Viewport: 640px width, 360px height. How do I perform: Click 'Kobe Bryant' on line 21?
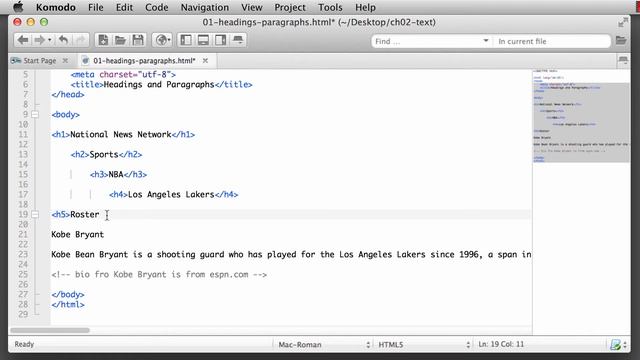78,234
